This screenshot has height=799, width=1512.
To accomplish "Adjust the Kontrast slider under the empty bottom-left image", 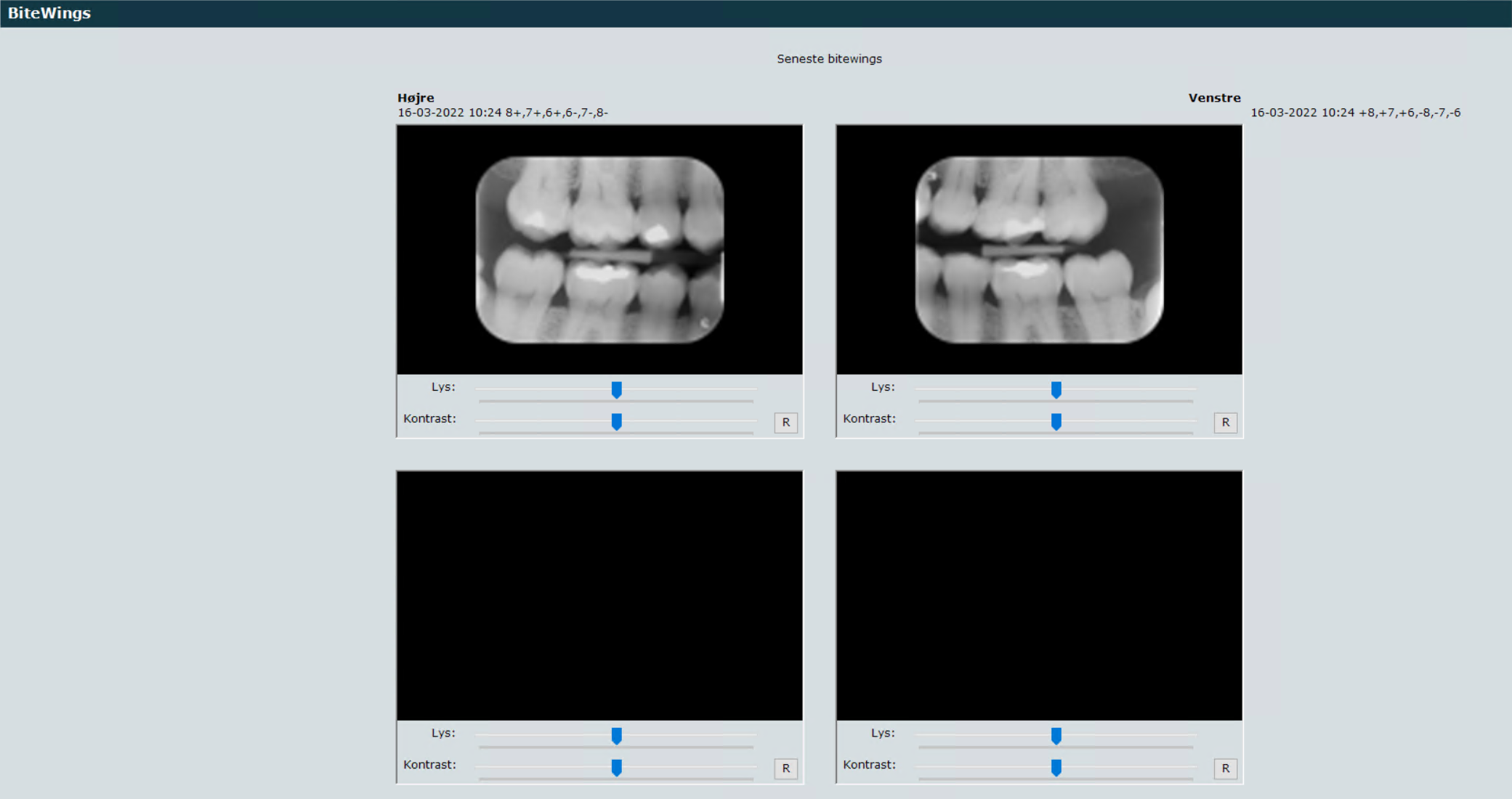I will coord(616,768).
